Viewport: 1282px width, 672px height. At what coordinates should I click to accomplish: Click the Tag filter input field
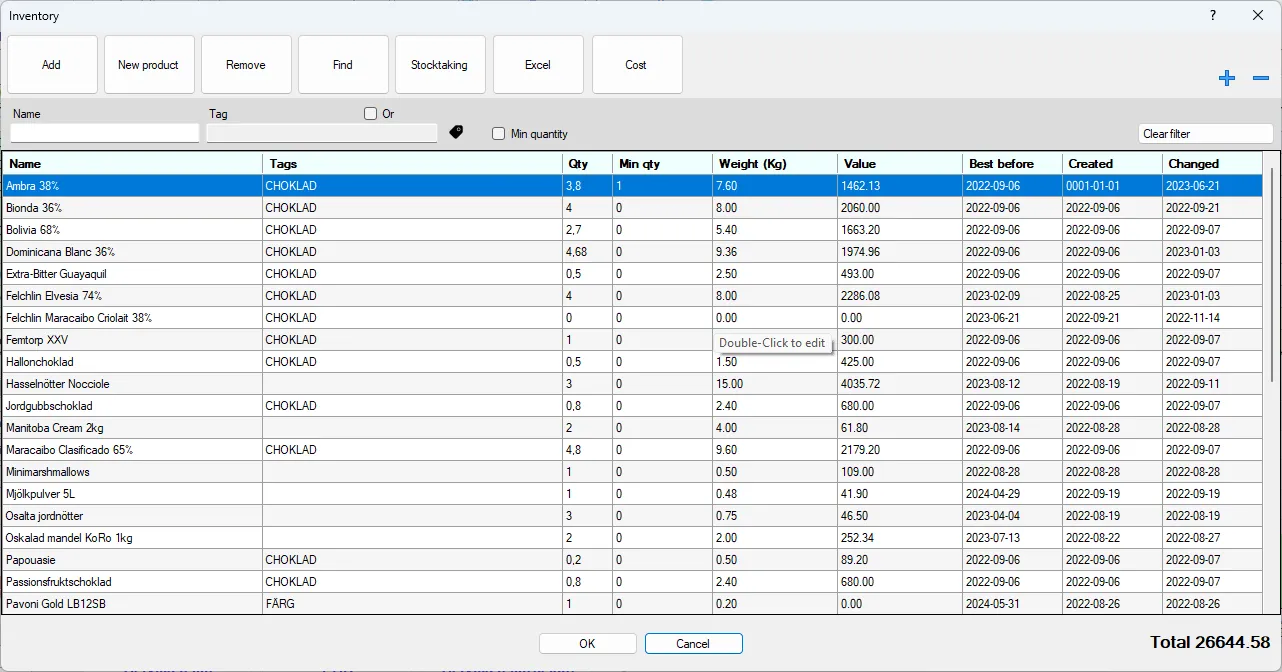tap(322, 133)
